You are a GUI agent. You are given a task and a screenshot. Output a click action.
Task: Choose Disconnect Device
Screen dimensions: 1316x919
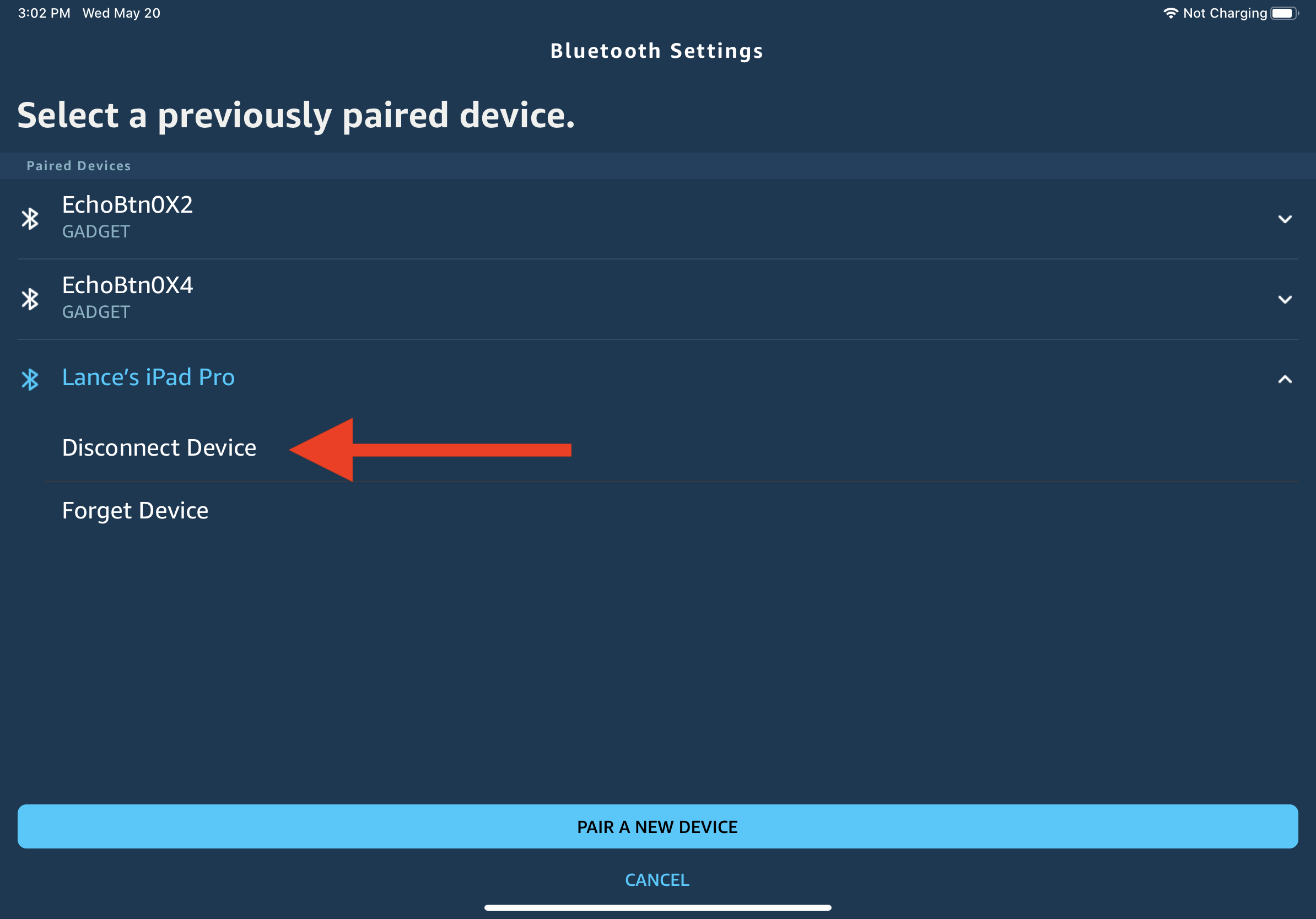159,447
